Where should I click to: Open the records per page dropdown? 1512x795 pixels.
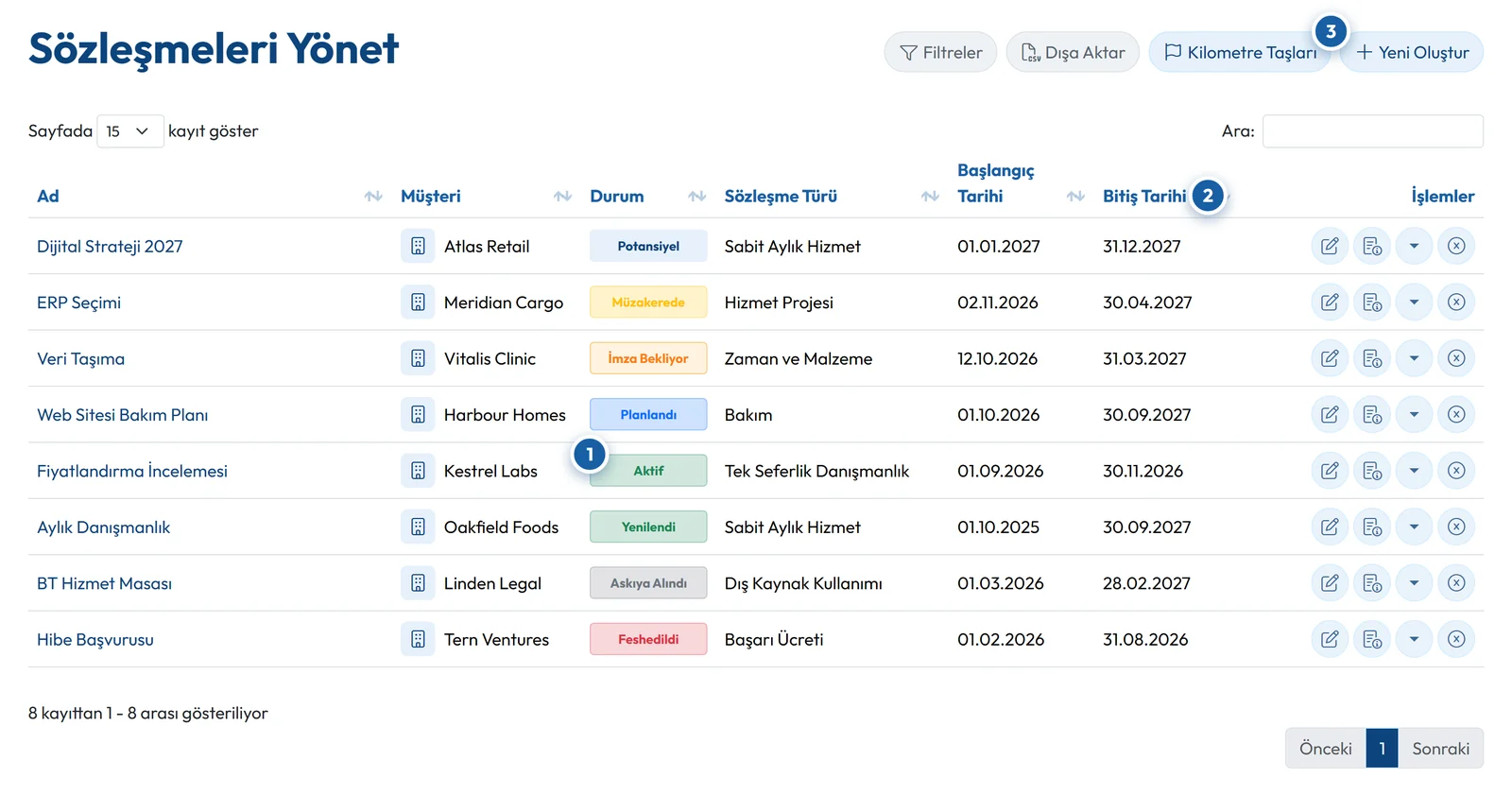(129, 131)
